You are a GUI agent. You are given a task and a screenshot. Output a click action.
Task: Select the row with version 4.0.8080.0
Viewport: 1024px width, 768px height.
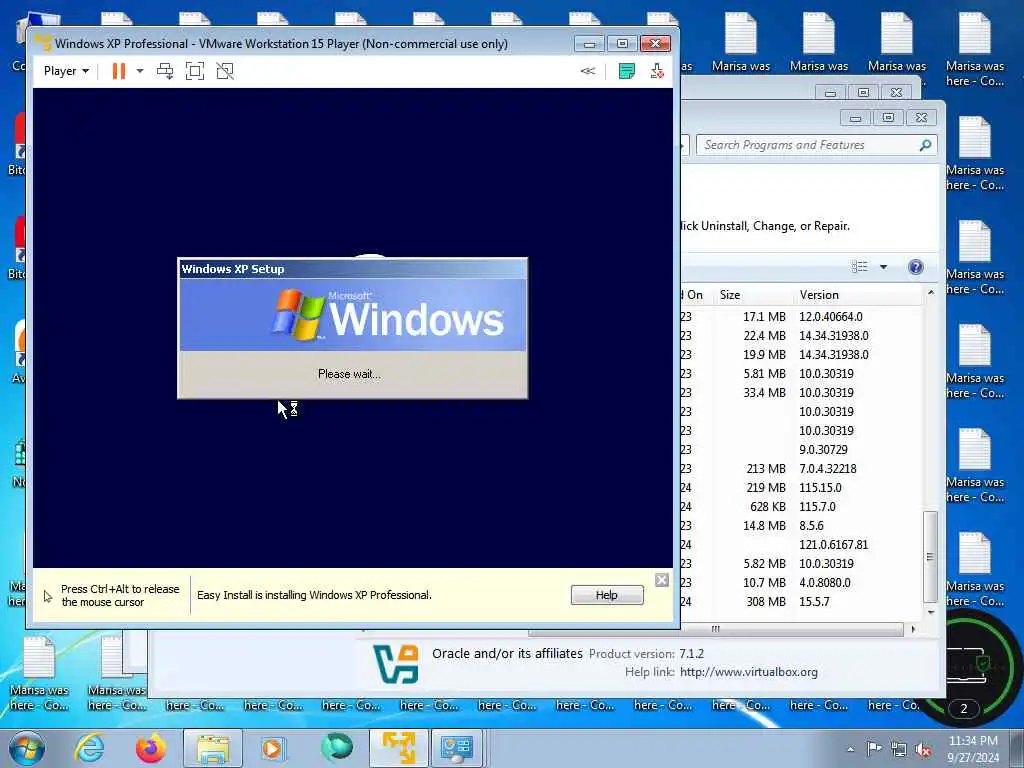[801, 582]
